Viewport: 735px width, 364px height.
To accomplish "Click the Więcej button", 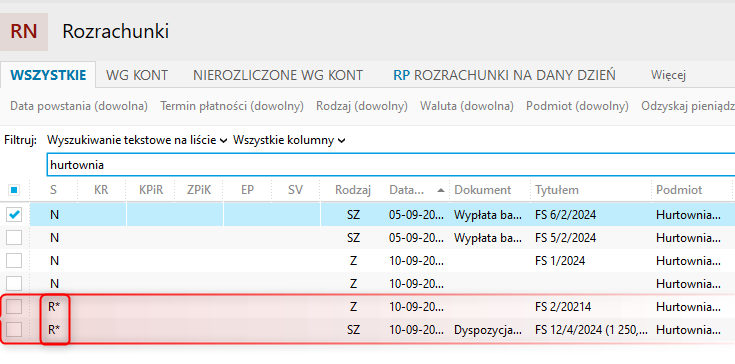I will click(668, 75).
